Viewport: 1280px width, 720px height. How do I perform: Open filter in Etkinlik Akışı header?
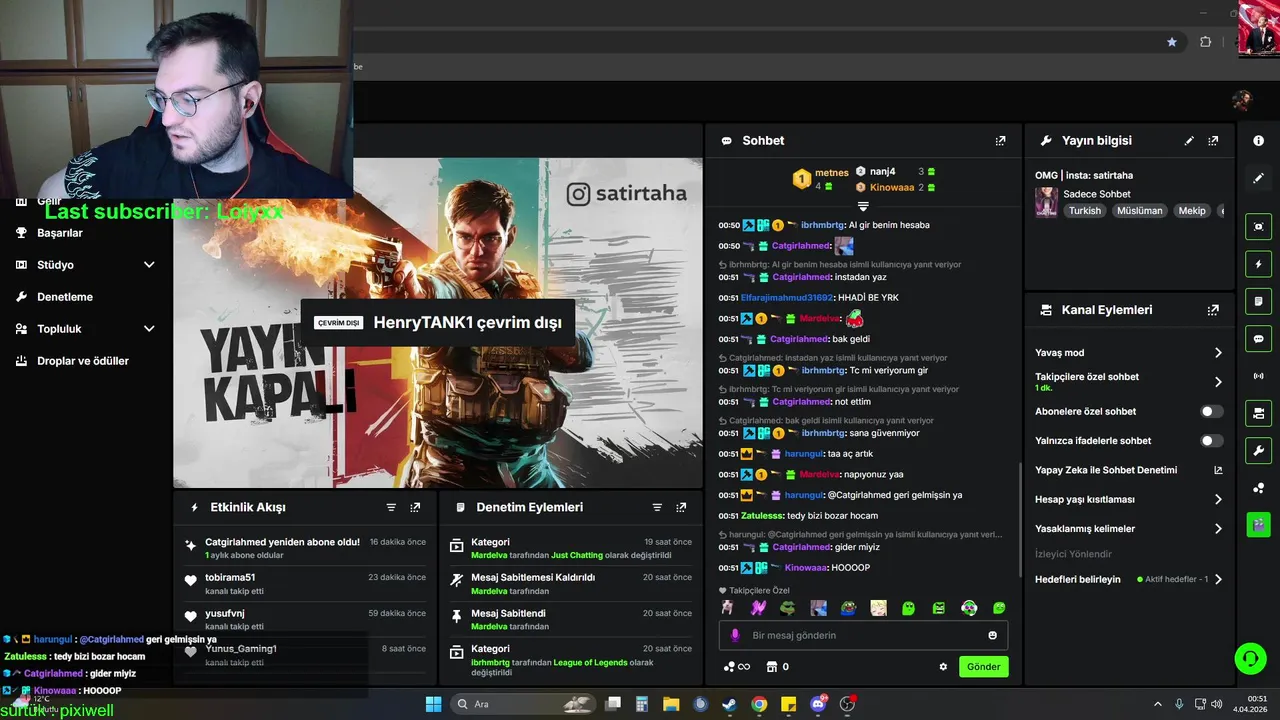(x=391, y=507)
